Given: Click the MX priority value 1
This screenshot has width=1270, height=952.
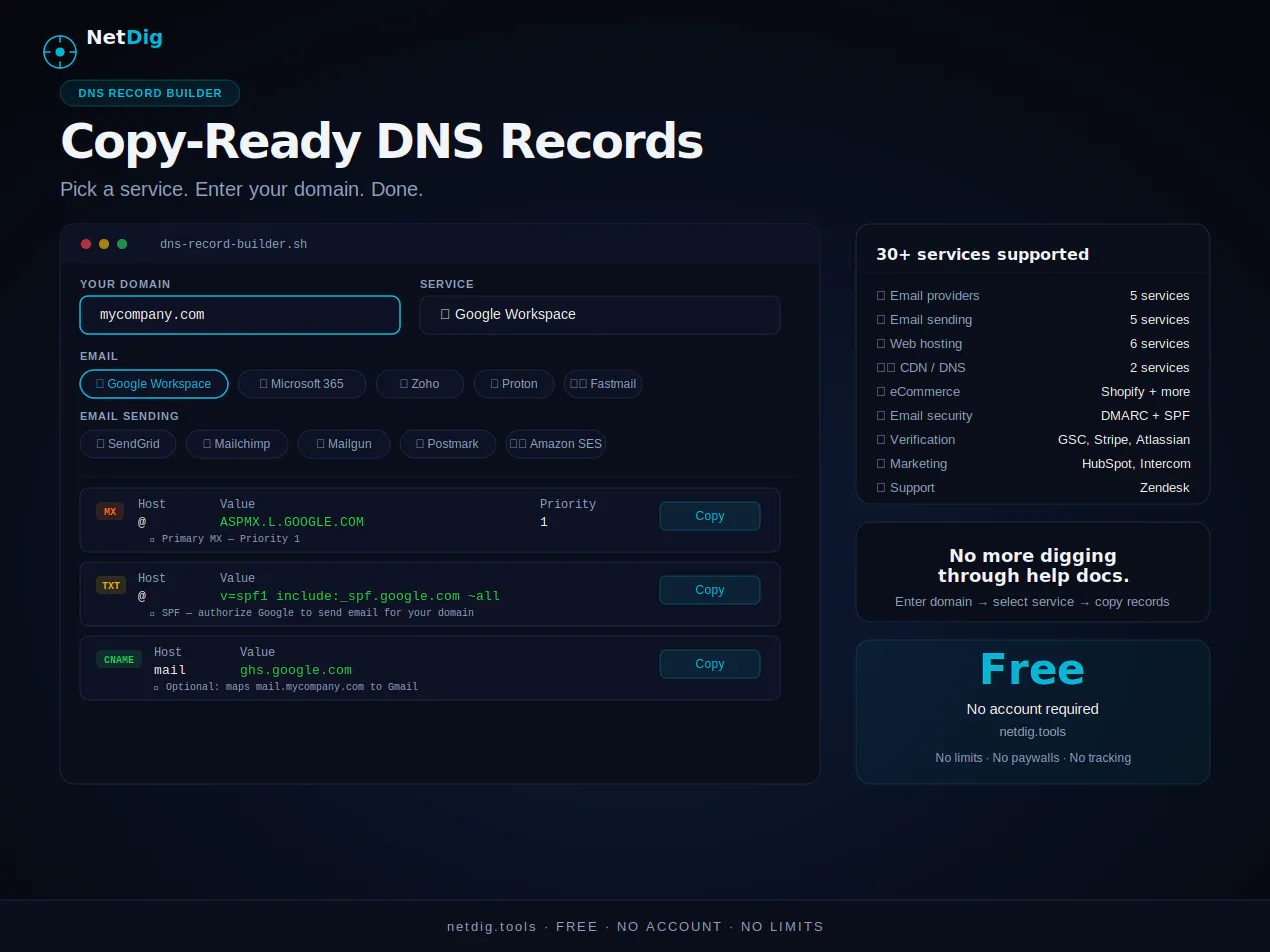Looking at the screenshot, I should tap(544, 522).
